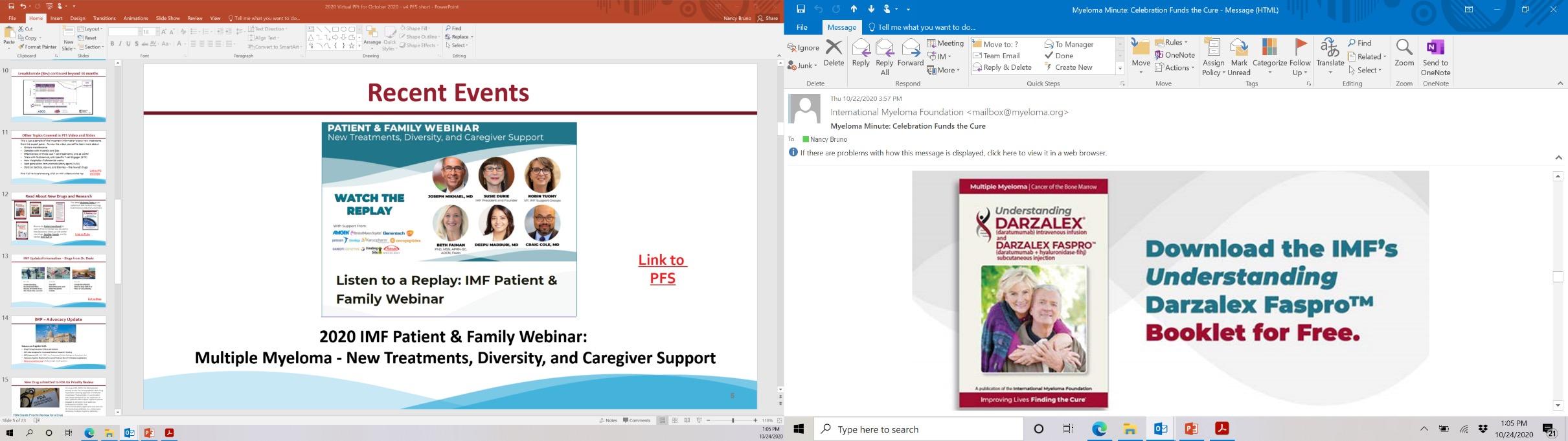Click PowerPoint zoom out minus button
The height and width of the screenshot is (441, 1568).
click(709, 420)
